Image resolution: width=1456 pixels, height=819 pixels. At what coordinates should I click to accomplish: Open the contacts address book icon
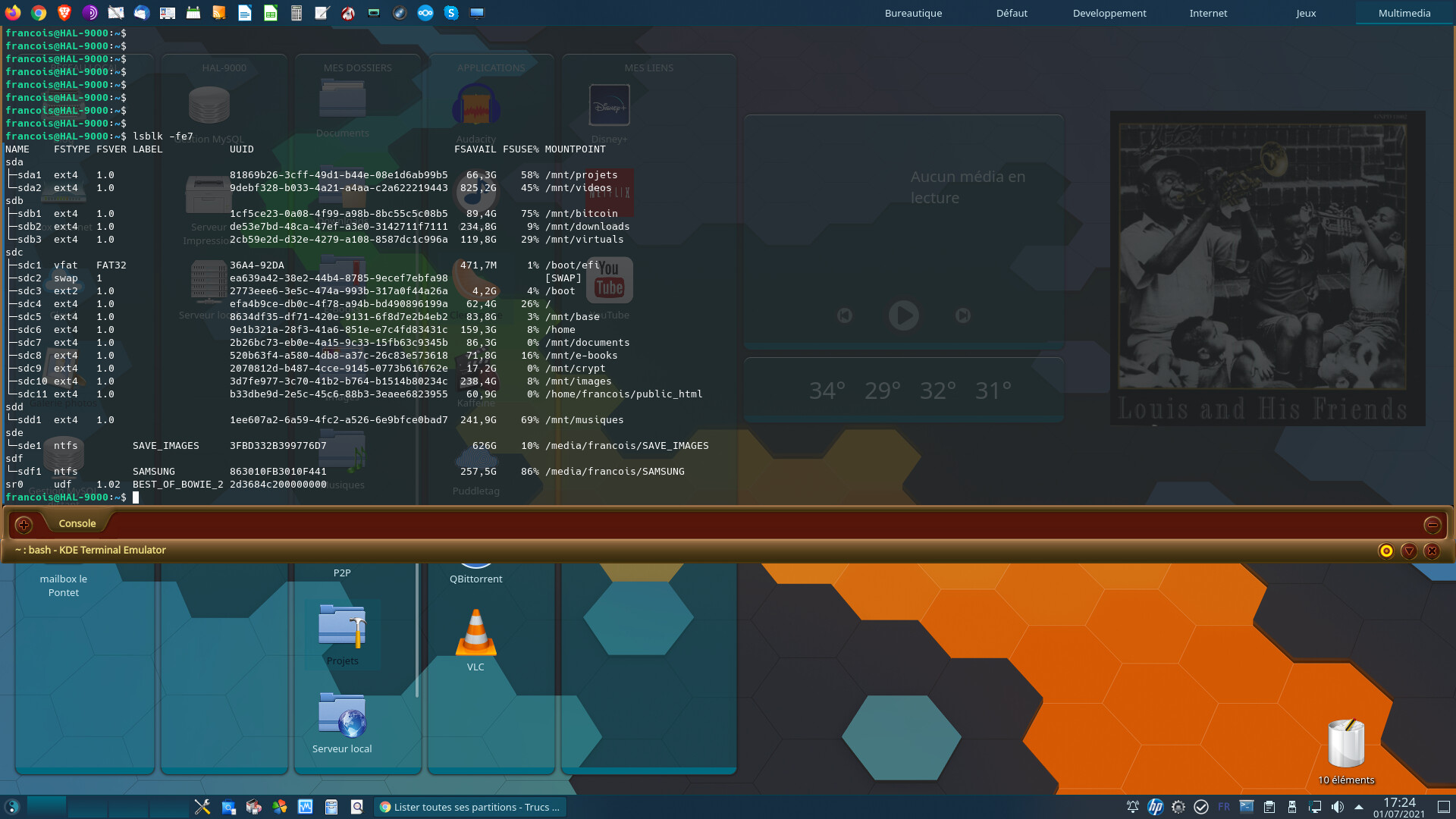tap(168, 13)
